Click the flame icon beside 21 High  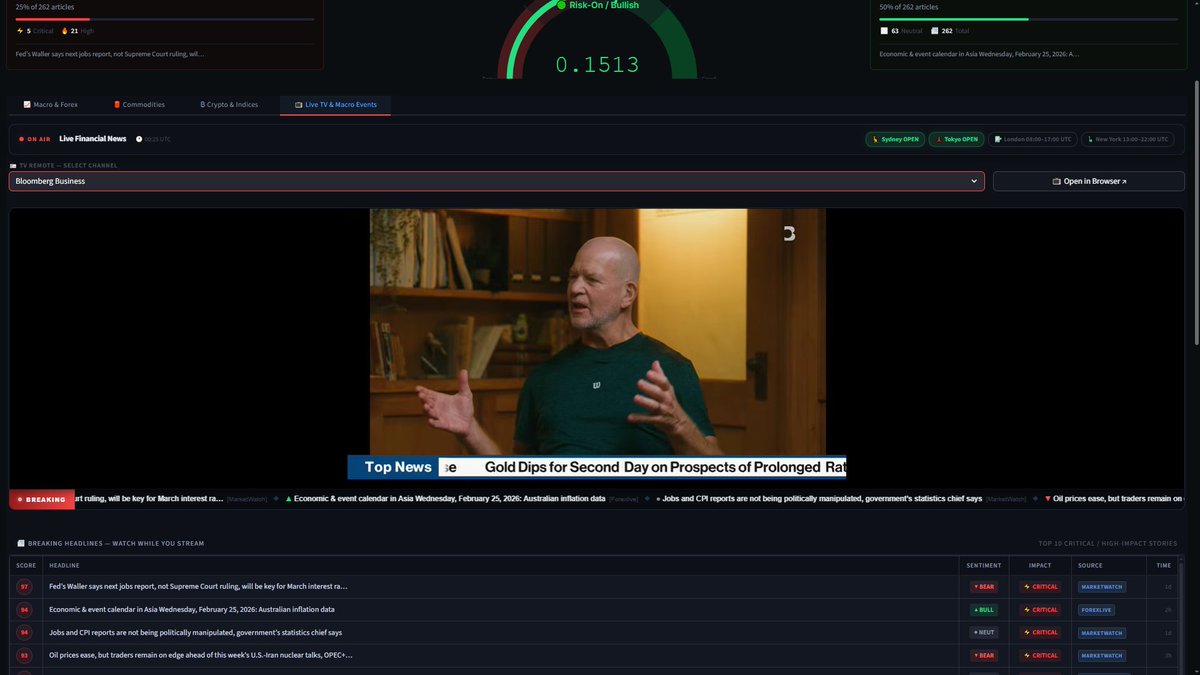[x=64, y=31]
